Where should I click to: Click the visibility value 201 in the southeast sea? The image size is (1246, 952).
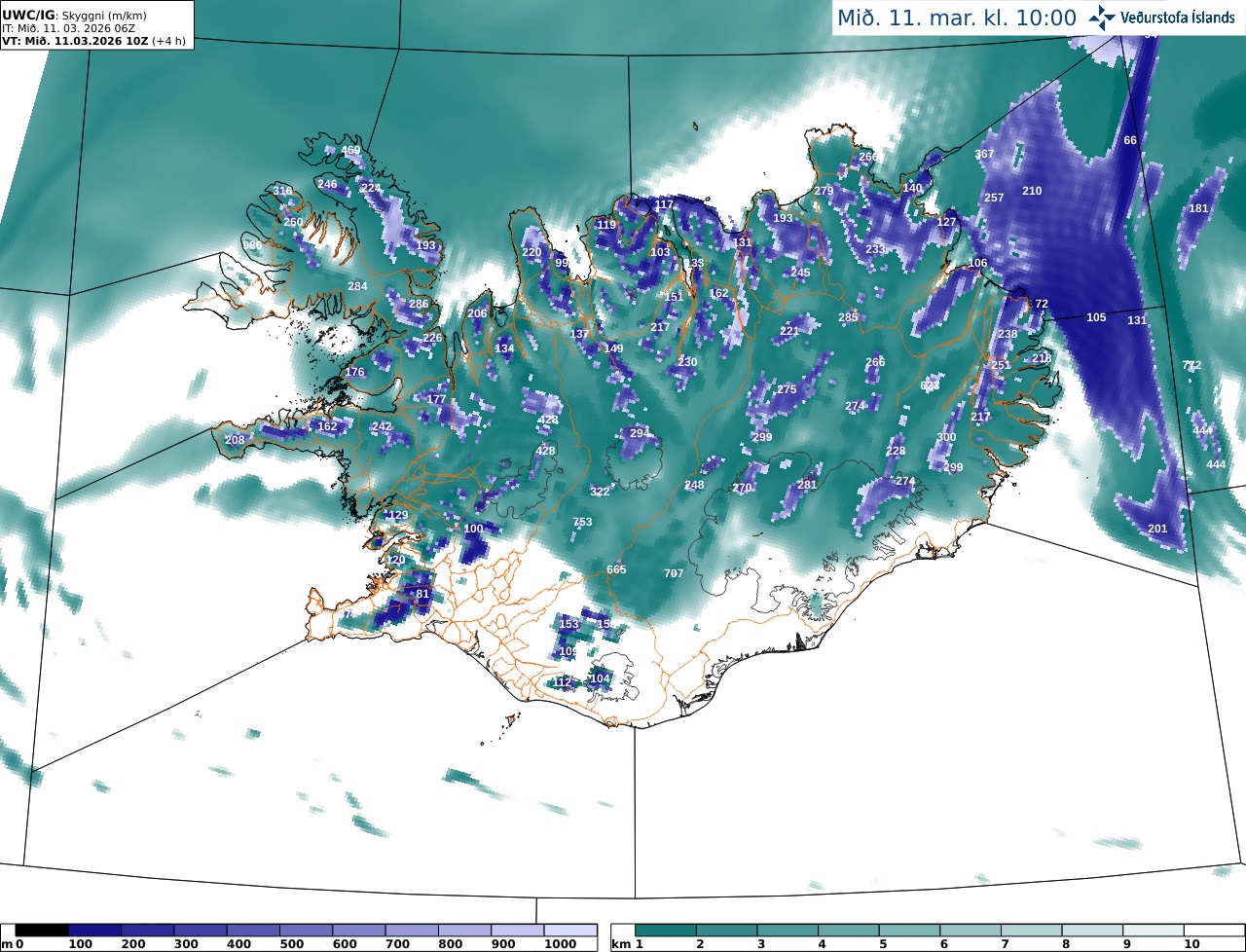click(x=1157, y=529)
